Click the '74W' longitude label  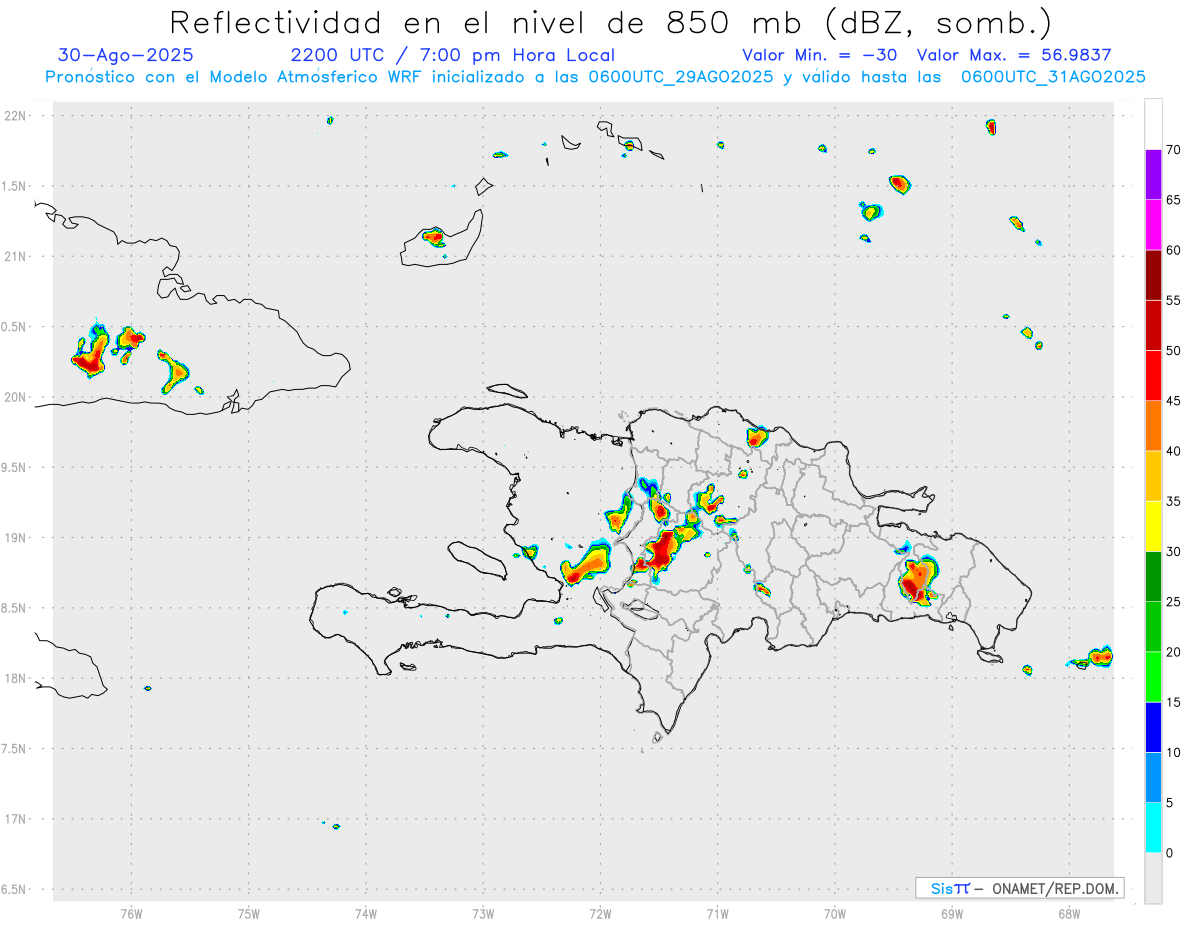pyautogui.click(x=366, y=914)
